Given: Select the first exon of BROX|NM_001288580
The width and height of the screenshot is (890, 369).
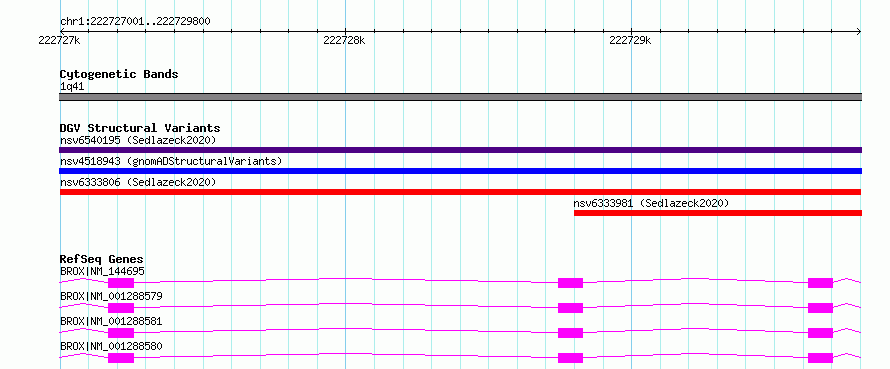Looking at the screenshot, I should click(121, 358).
